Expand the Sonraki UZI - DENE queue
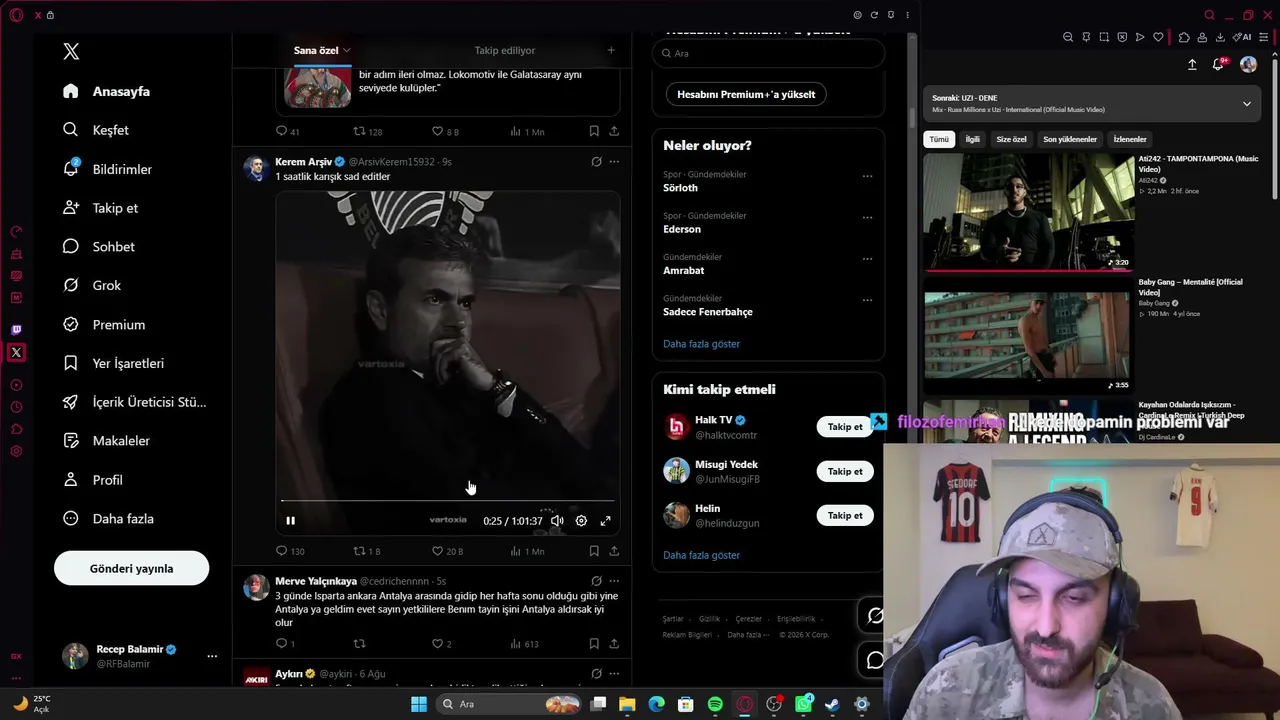 pos(1246,104)
